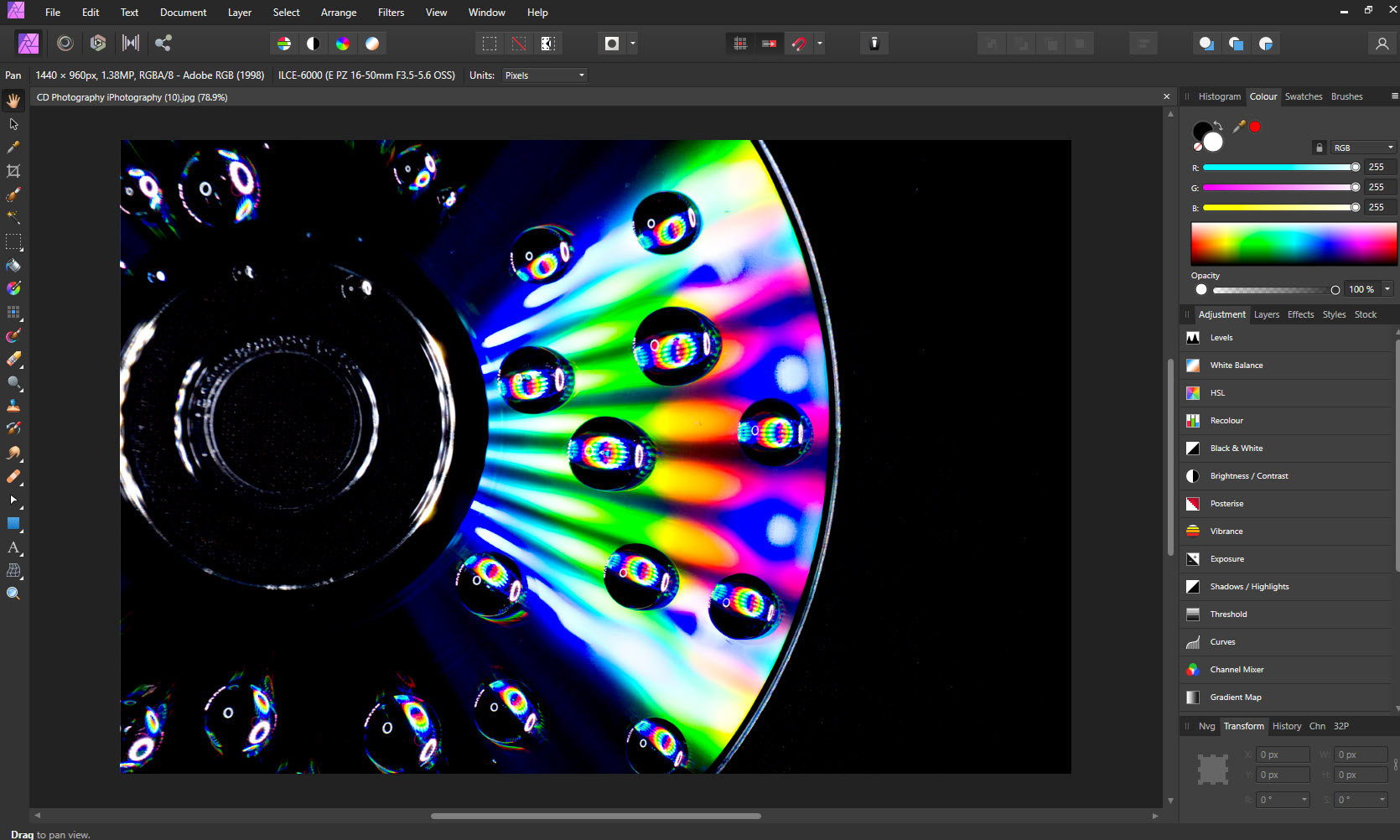Add a Gradient Map adjustment
This screenshot has height=840, width=1400.
pyautogui.click(x=1287, y=697)
